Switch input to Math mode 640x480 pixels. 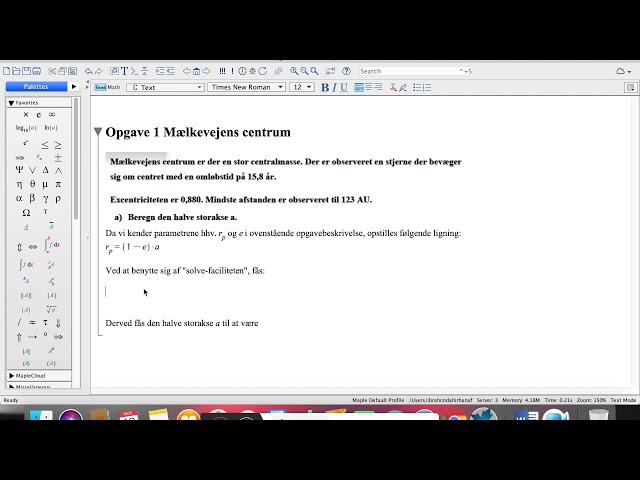114,87
